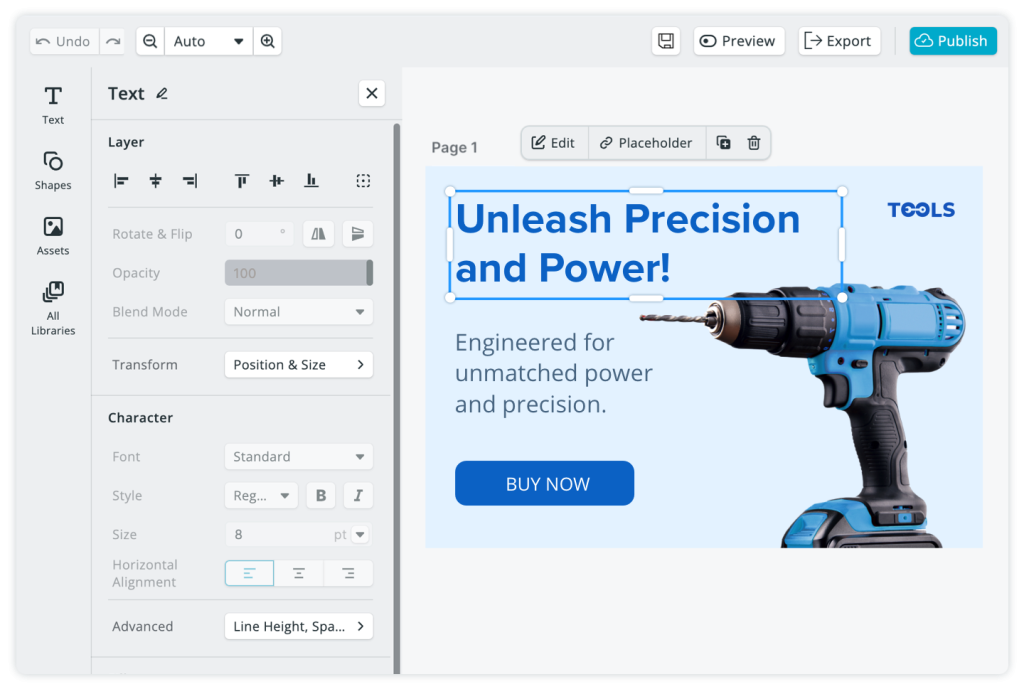Screen dimensions: 1024x689
Task: Open the Shapes panel
Action: coord(52,170)
